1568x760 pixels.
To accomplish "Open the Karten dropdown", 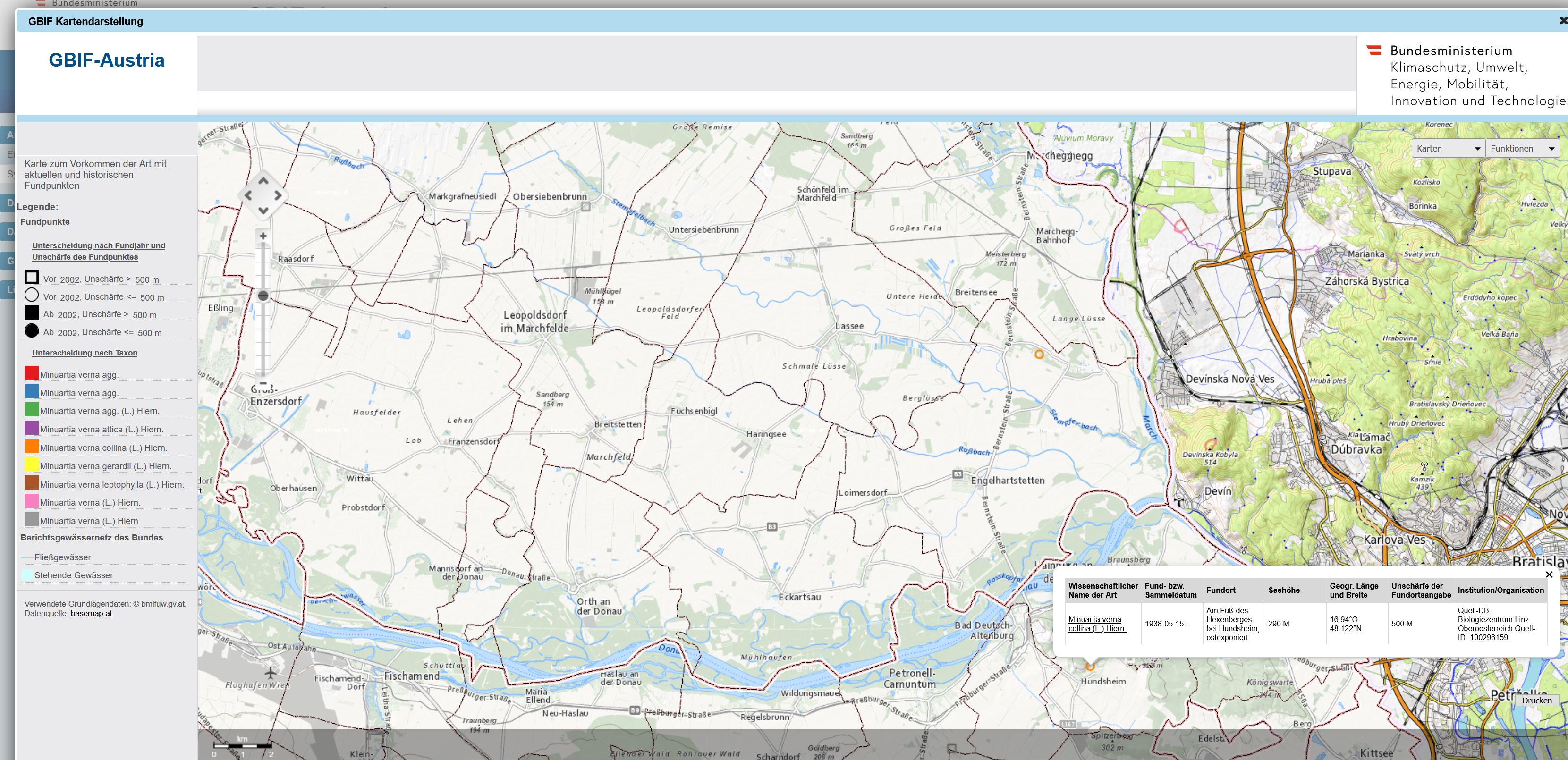I will pos(1448,149).
